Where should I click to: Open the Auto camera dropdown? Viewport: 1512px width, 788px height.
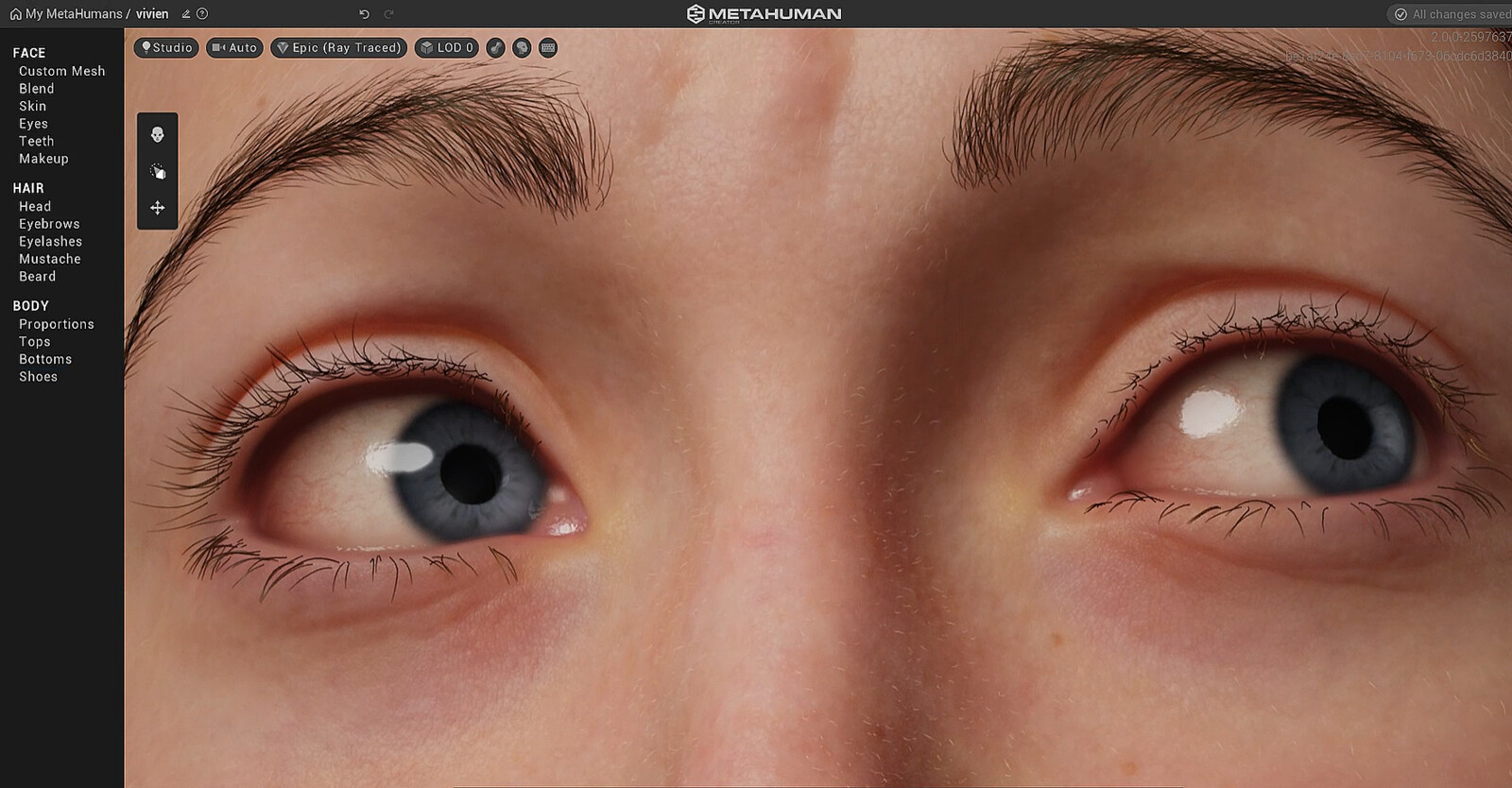tap(234, 47)
